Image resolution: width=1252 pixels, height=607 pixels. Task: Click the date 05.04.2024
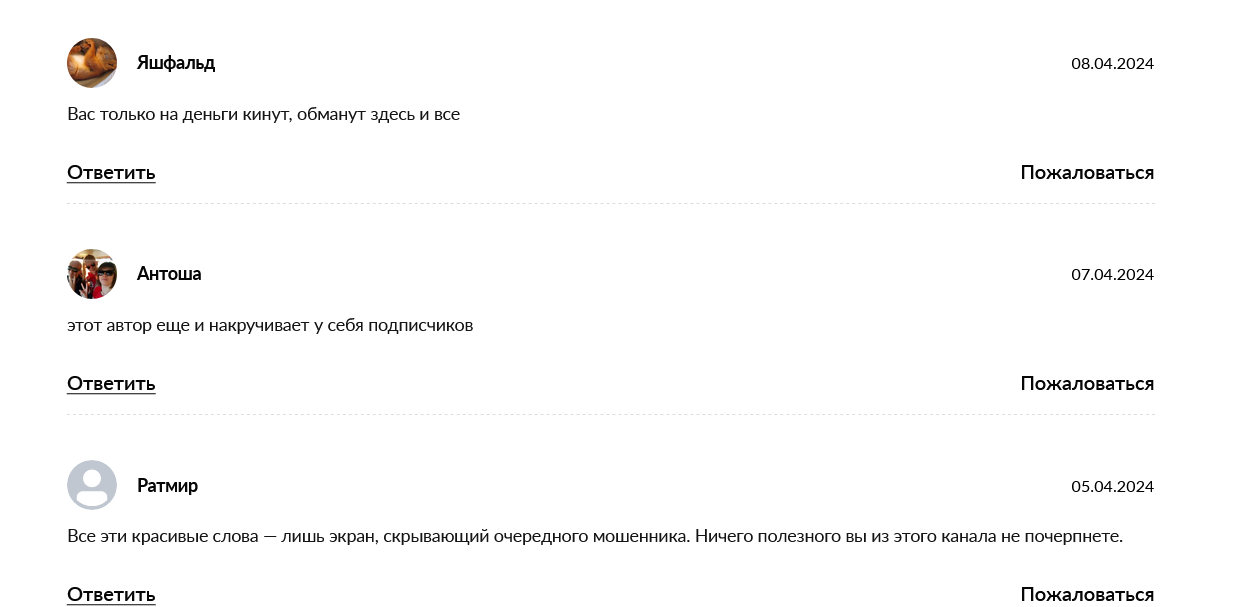pos(1112,487)
